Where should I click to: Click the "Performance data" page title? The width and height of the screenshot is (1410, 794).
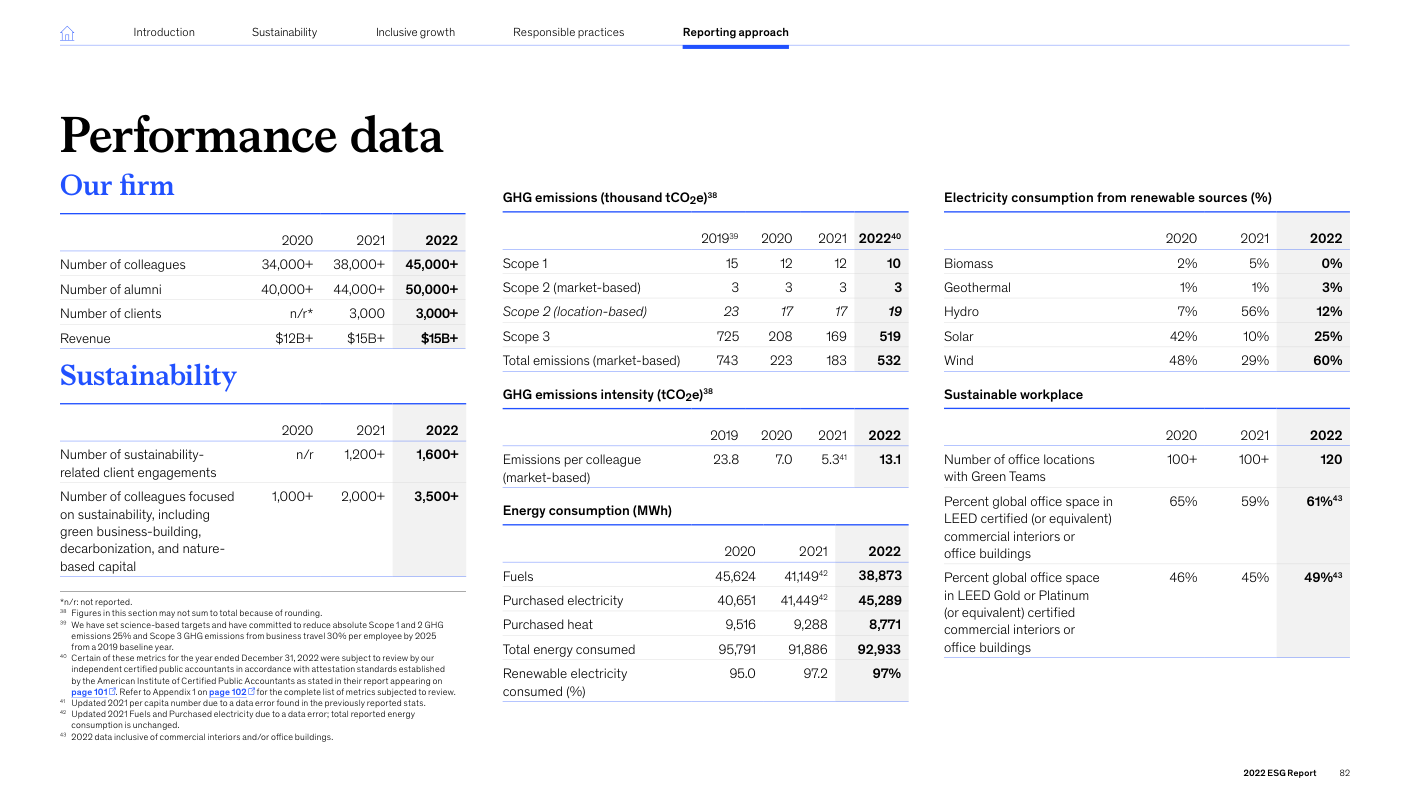tap(251, 136)
